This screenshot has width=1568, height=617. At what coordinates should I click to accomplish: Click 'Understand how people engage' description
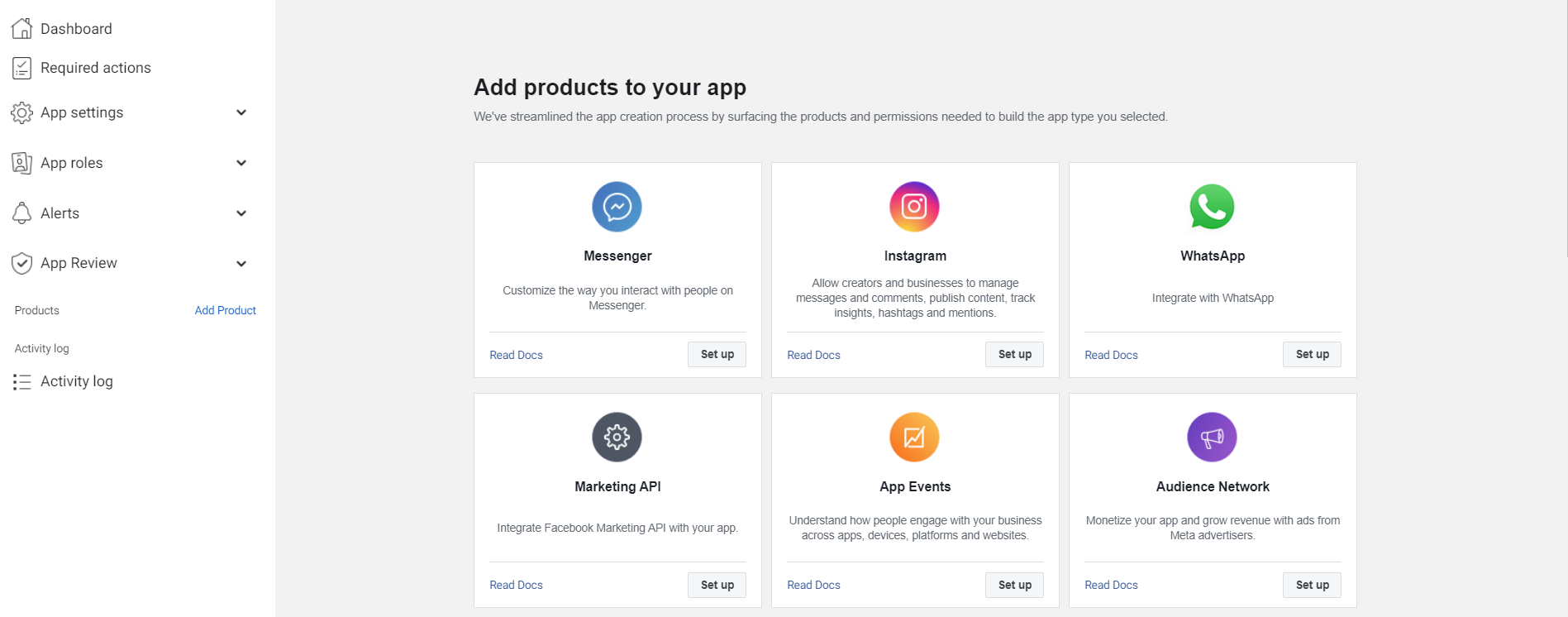click(x=915, y=528)
